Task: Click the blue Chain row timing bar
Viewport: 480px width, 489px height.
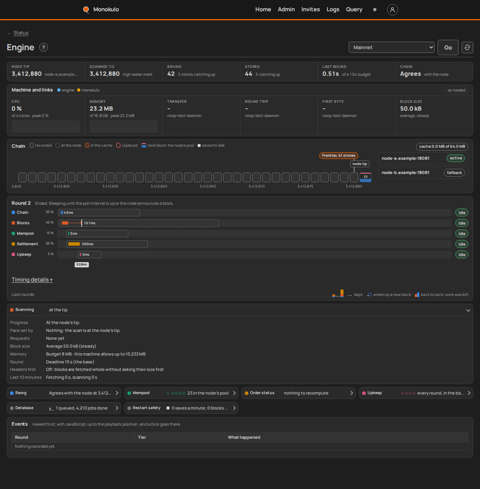Action: [x=62, y=212]
